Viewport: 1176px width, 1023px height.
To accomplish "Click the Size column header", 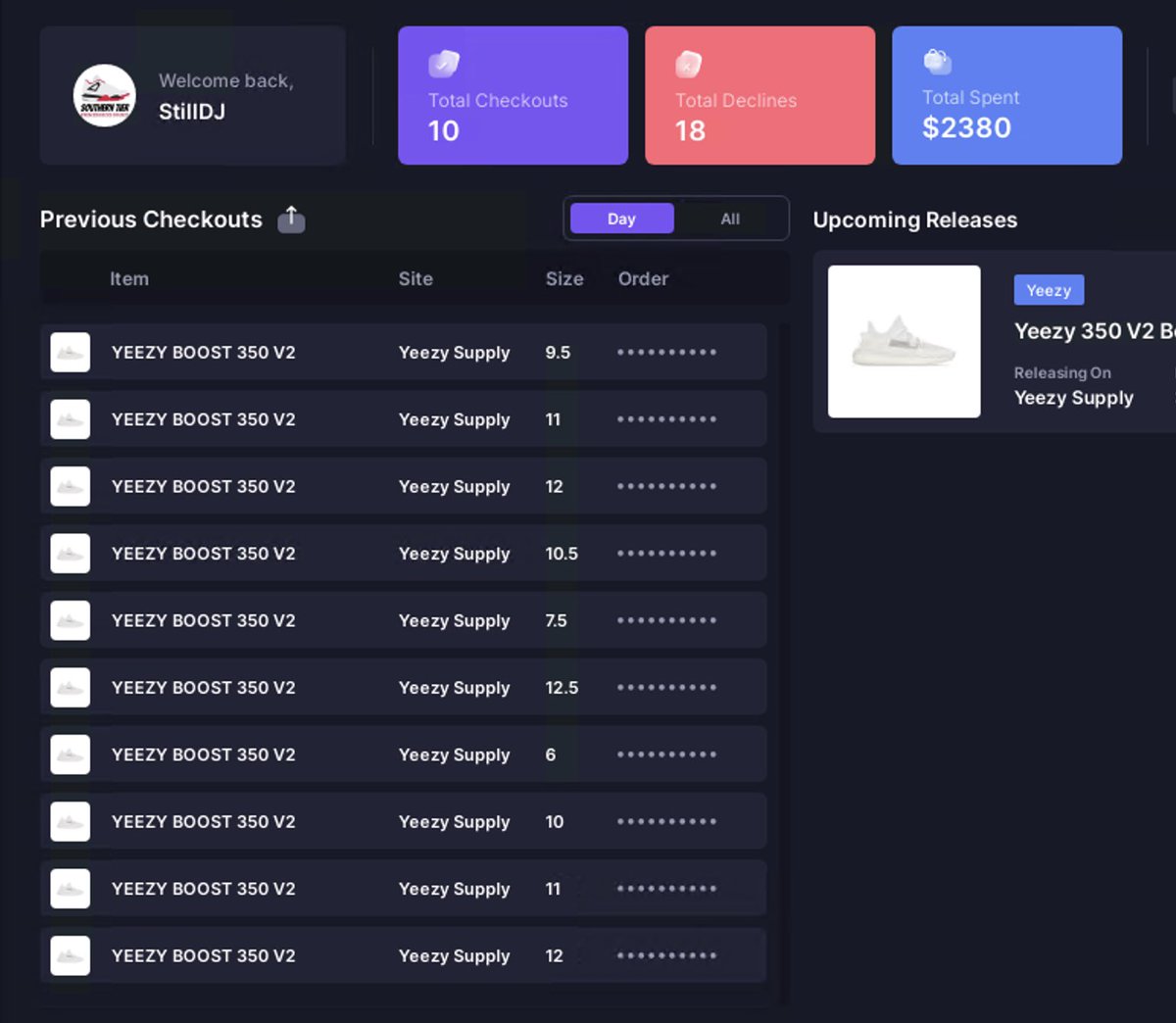I will click(x=564, y=278).
